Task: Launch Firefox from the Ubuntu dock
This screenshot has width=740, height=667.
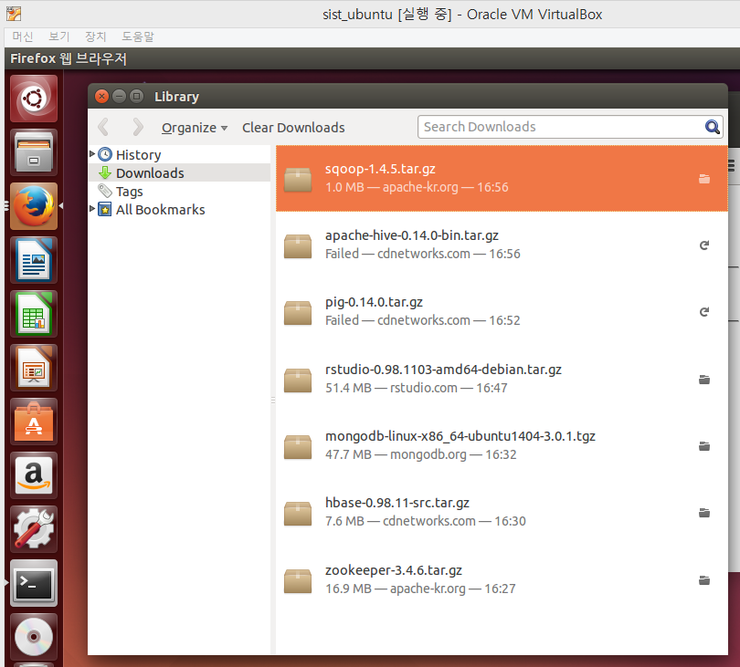Action: (x=34, y=206)
